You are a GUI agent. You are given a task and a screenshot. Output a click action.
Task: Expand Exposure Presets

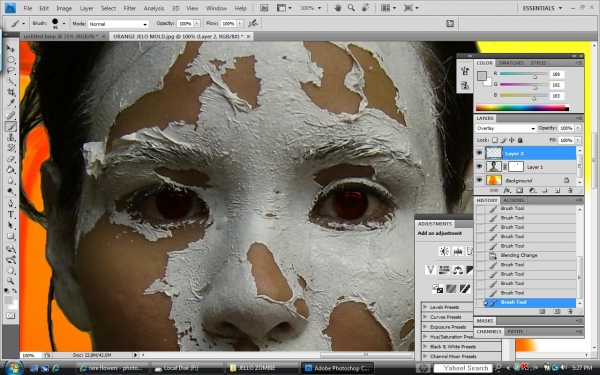point(425,327)
